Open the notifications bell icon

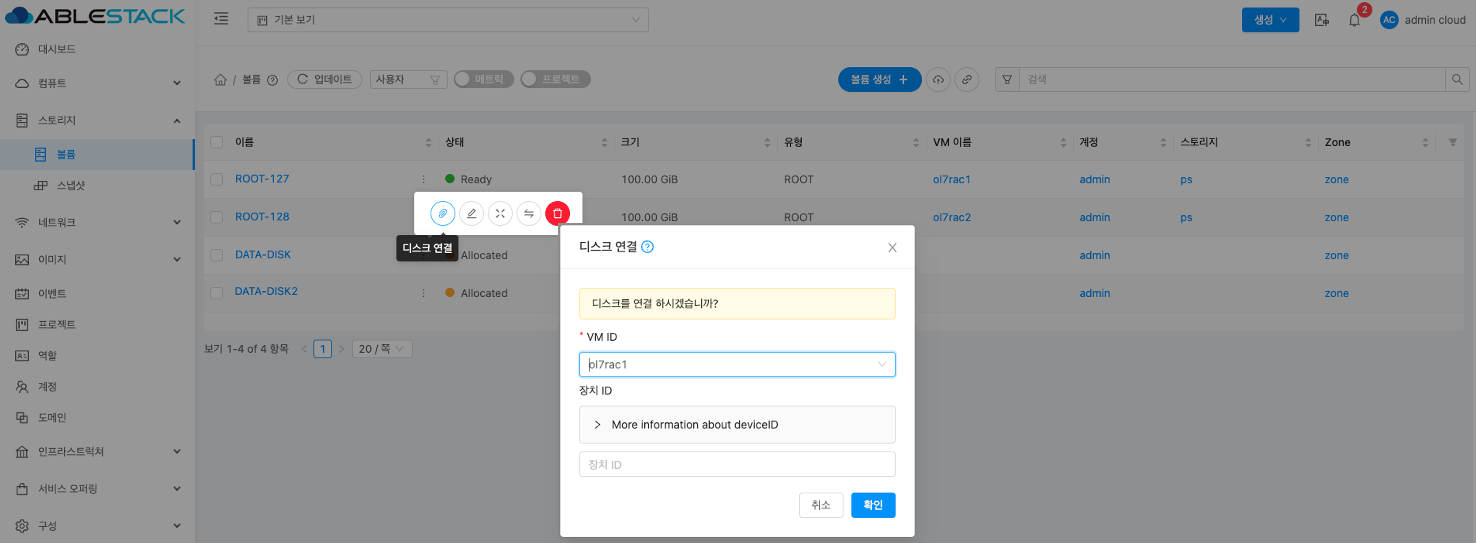(x=1354, y=20)
